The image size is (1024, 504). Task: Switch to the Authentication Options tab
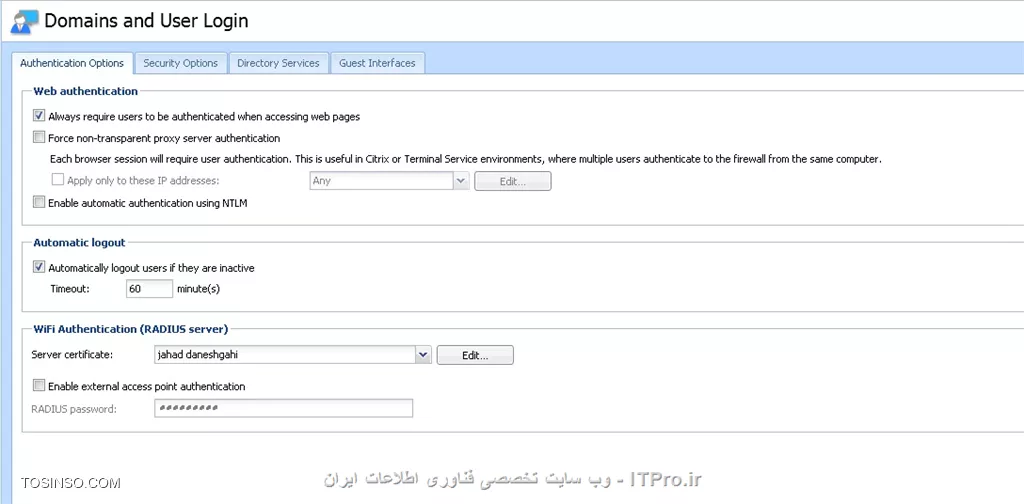72,63
